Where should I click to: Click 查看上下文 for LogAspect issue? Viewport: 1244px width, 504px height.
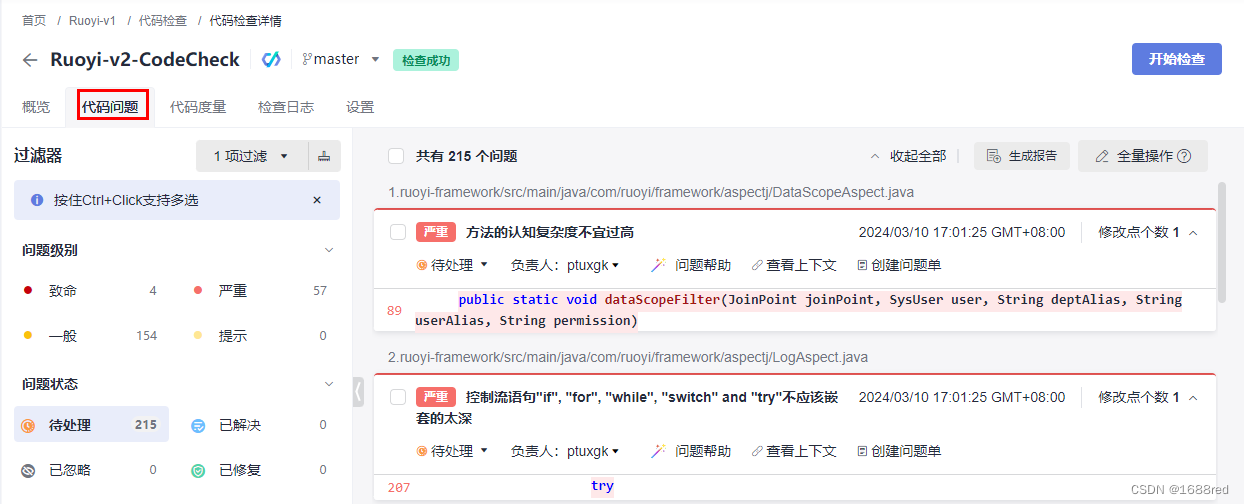coord(794,451)
